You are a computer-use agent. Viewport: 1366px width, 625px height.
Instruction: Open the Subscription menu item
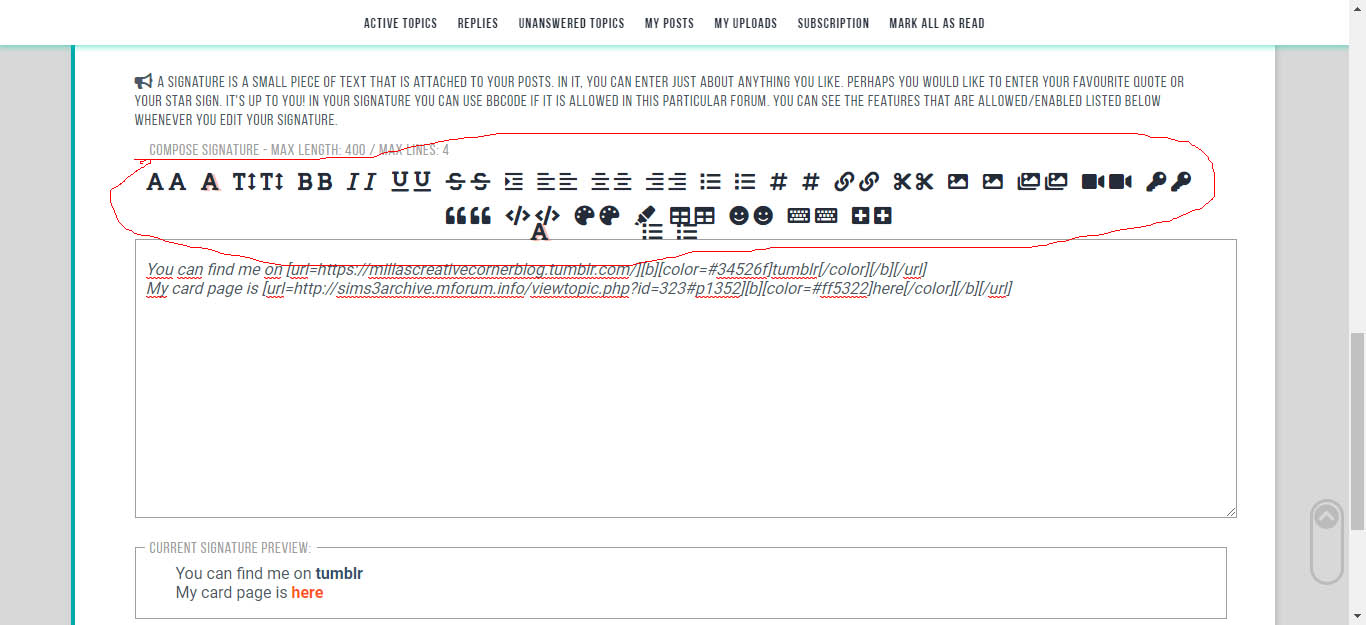[x=833, y=23]
